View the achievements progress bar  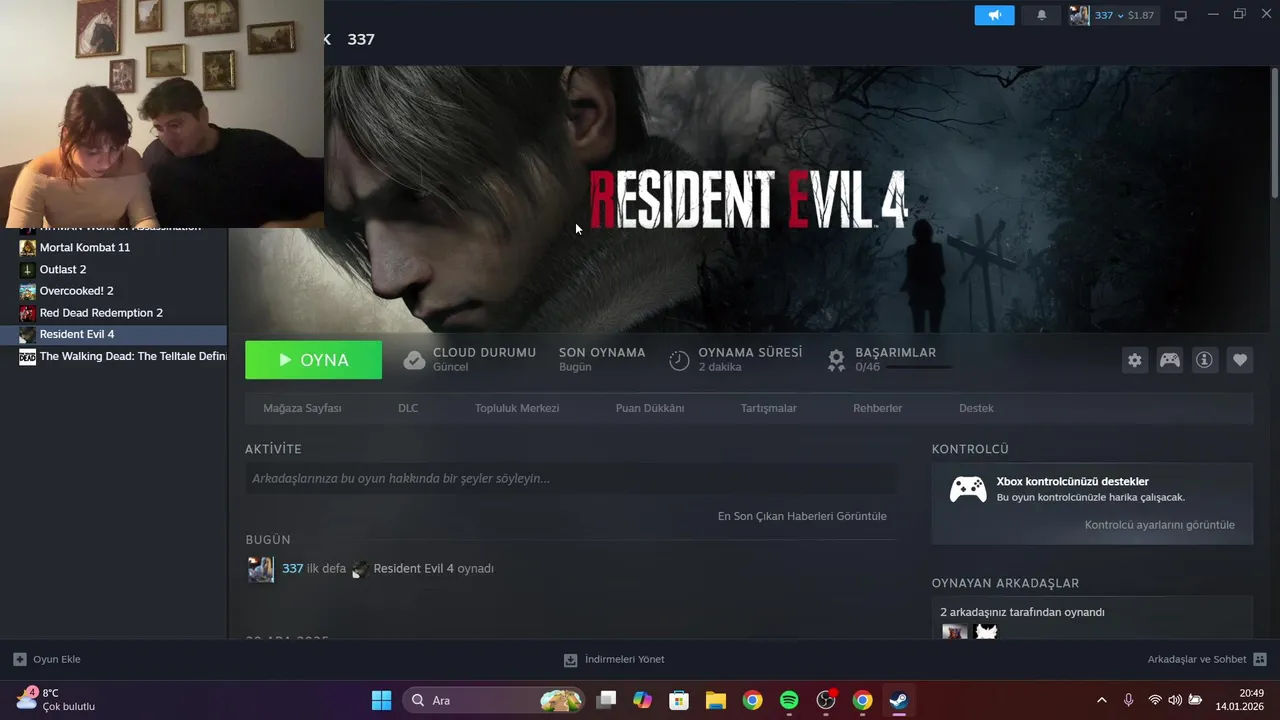tap(918, 367)
